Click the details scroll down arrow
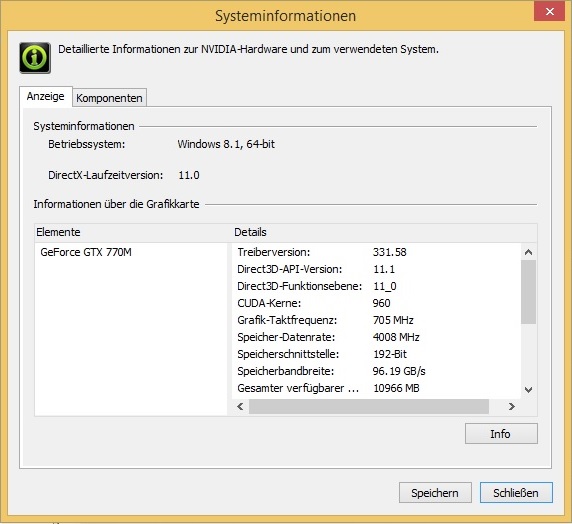The image size is (572, 524). (528, 390)
